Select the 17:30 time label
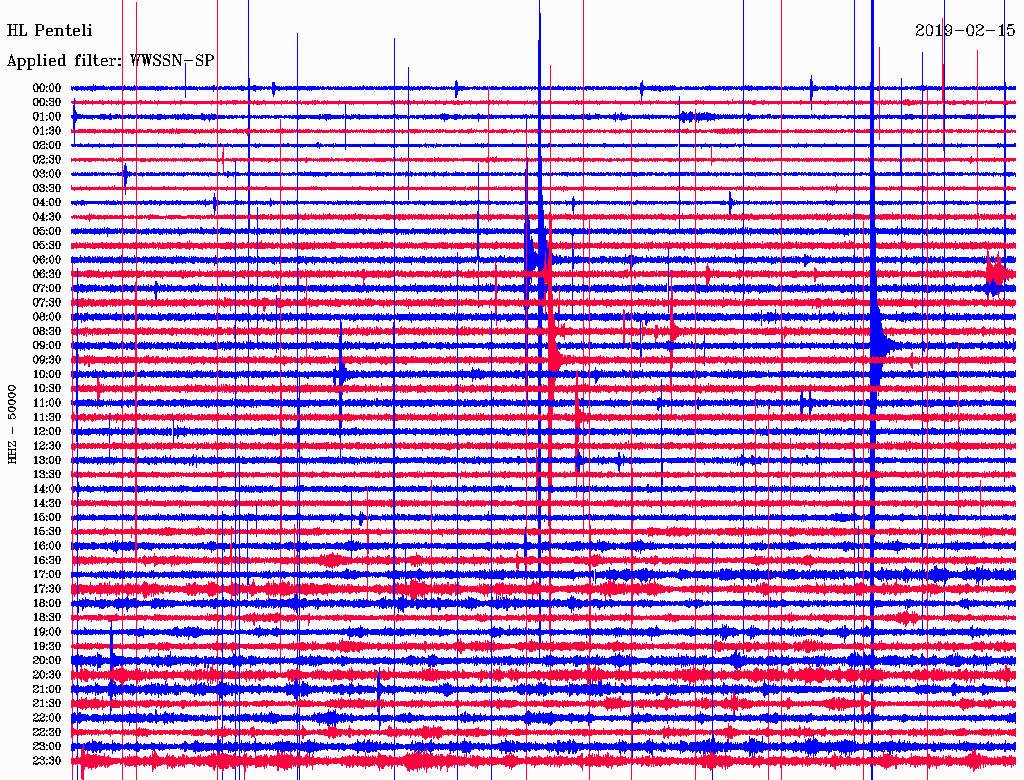This screenshot has width=1024, height=780. 47,589
